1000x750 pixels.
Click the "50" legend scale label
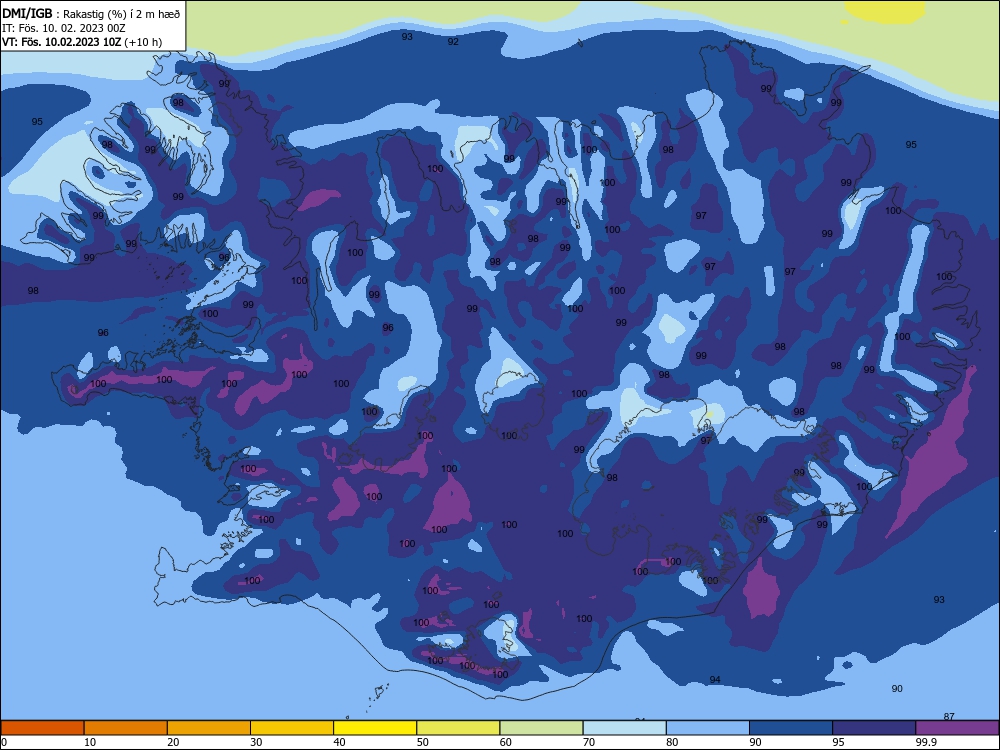pos(423,742)
